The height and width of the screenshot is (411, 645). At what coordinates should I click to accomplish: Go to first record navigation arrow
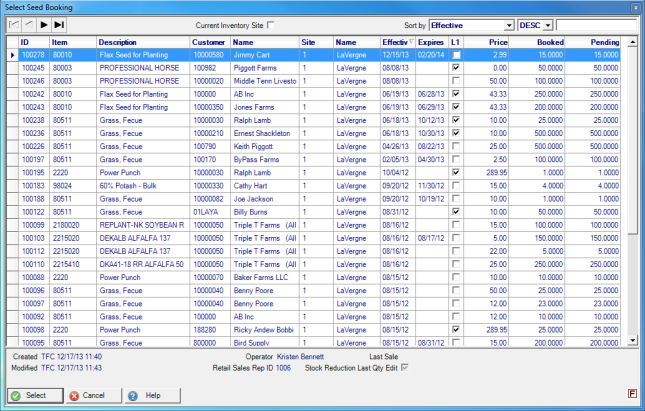(13, 24)
